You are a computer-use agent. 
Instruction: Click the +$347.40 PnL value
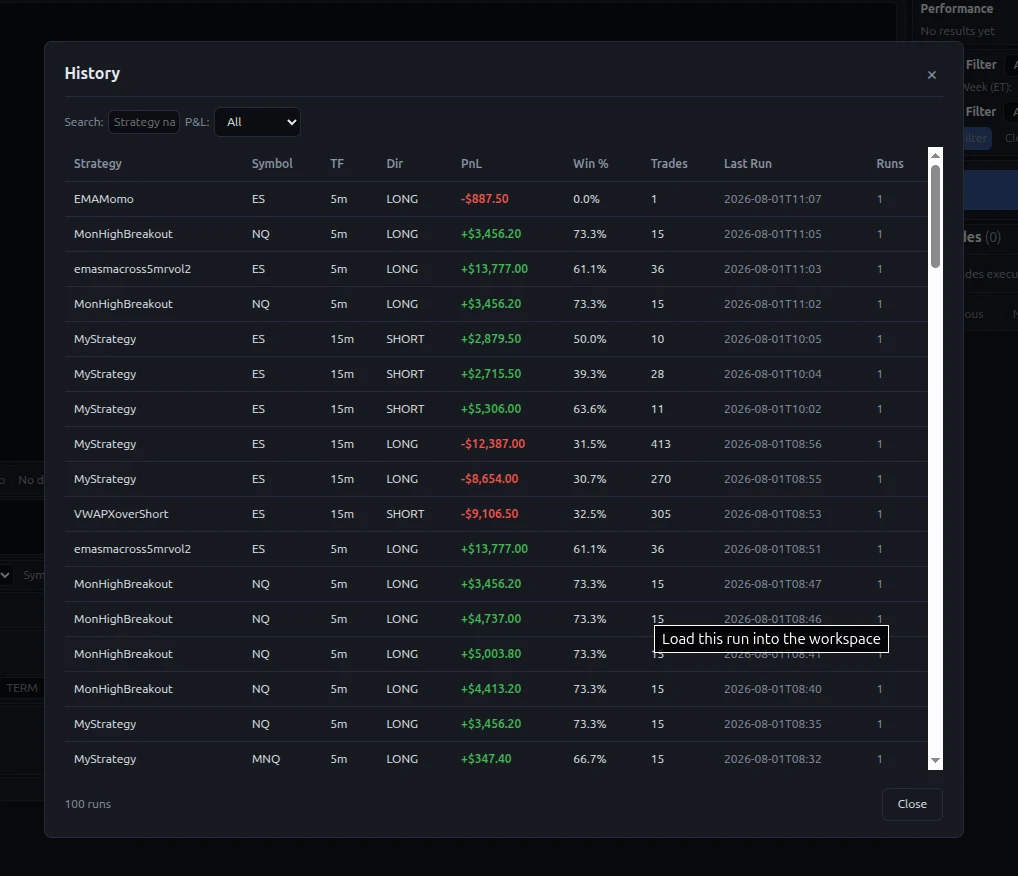(x=486, y=759)
